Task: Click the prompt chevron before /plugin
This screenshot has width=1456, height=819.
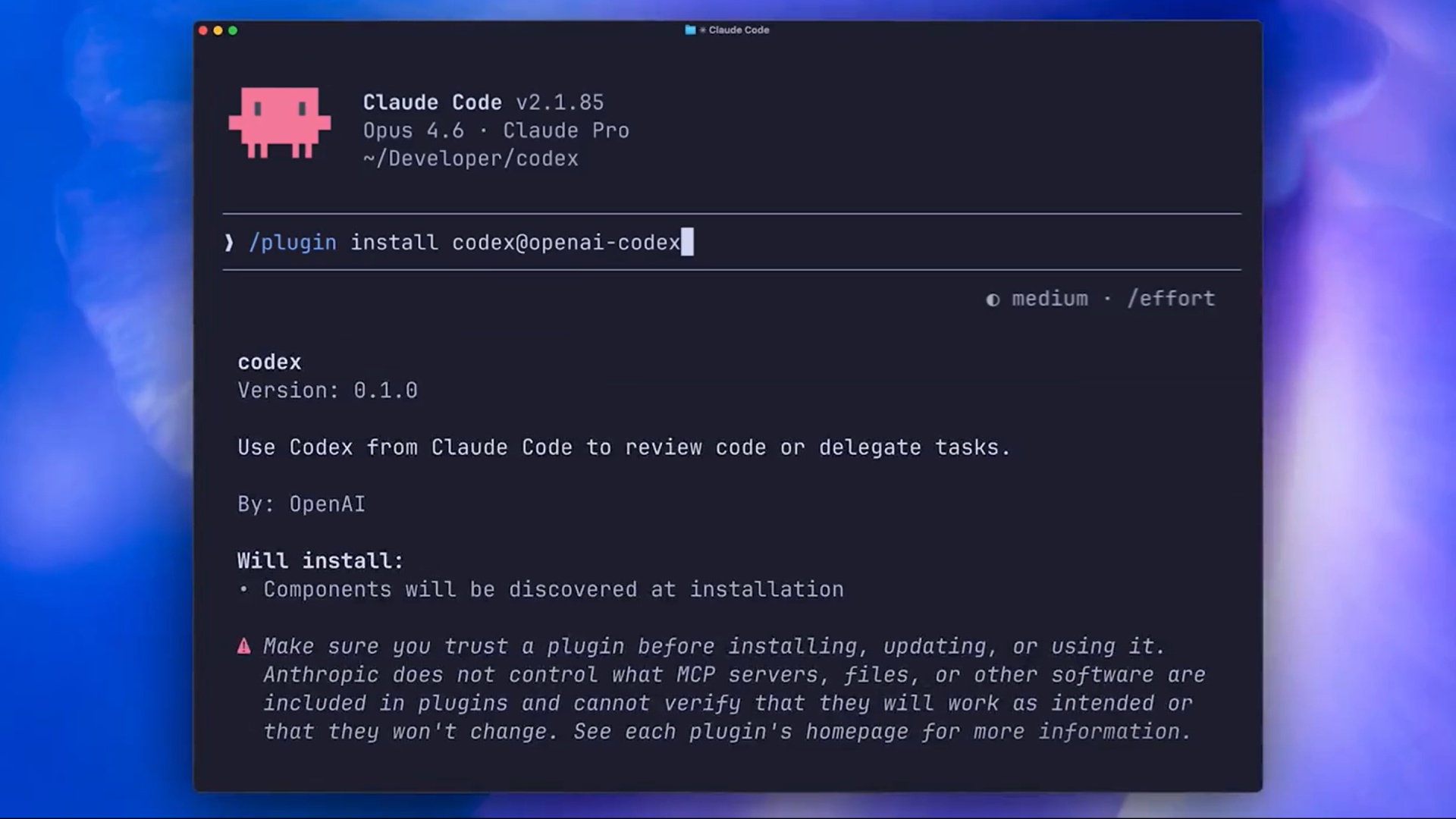Action: (229, 243)
